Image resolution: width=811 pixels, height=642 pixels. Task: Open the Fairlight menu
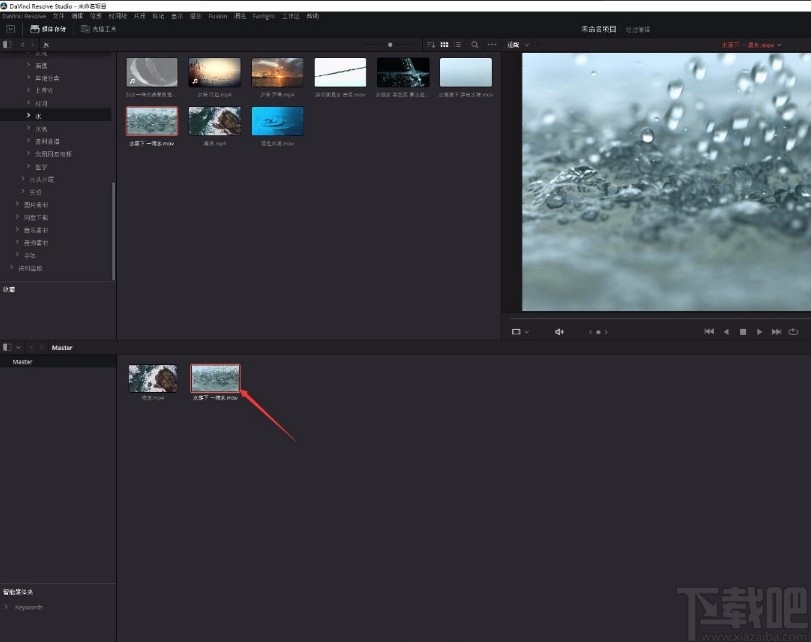[263, 16]
